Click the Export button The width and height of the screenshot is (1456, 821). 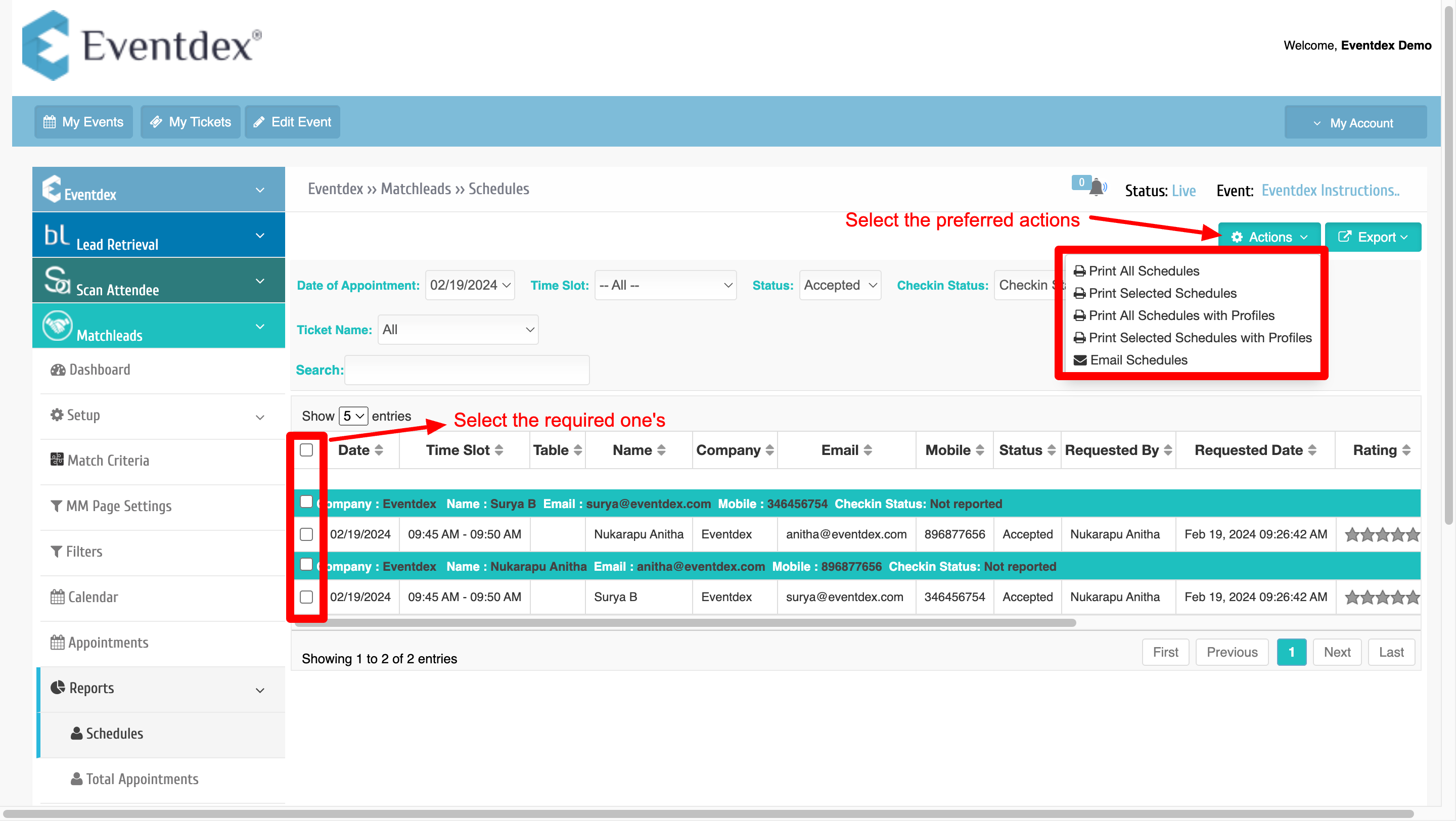click(1373, 237)
